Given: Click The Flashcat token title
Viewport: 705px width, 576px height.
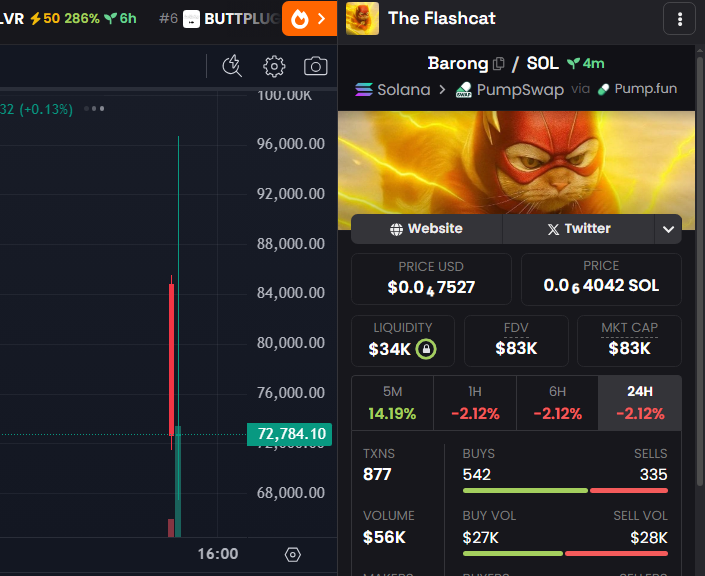Looking at the screenshot, I should point(442,18).
